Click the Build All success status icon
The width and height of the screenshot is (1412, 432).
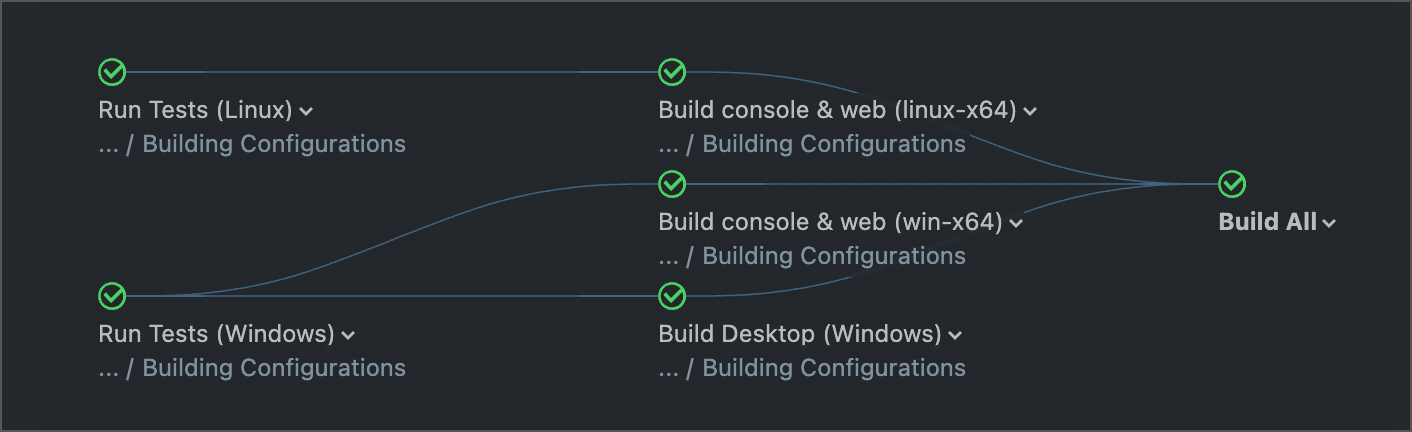(x=1232, y=184)
